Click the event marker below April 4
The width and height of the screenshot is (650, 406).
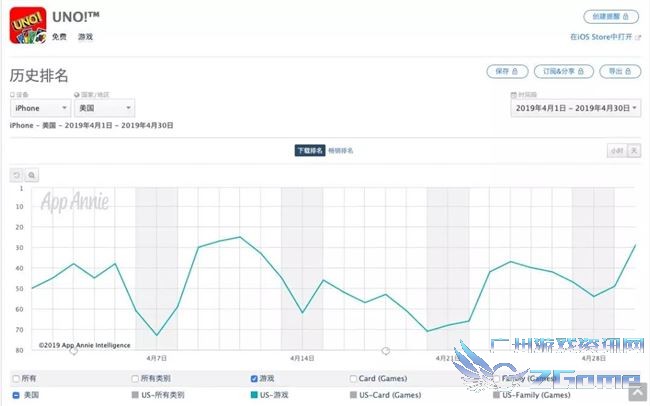(73, 351)
